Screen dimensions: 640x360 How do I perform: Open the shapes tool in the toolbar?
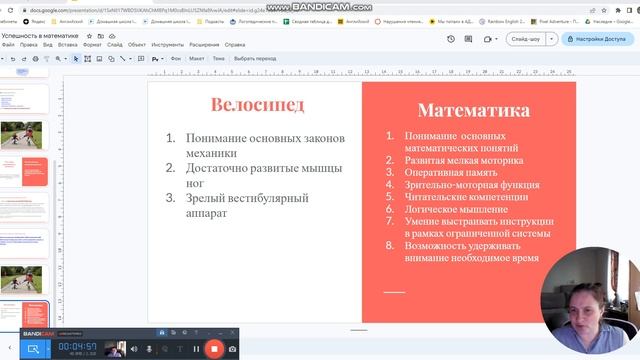(111, 59)
